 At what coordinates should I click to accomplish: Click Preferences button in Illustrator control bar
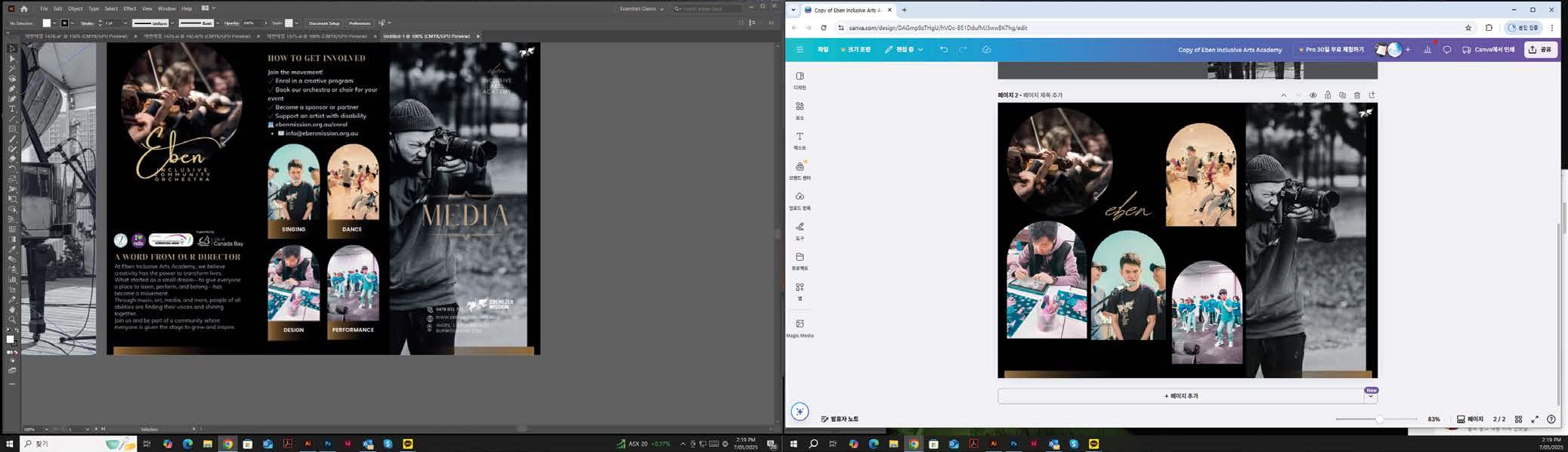click(360, 23)
